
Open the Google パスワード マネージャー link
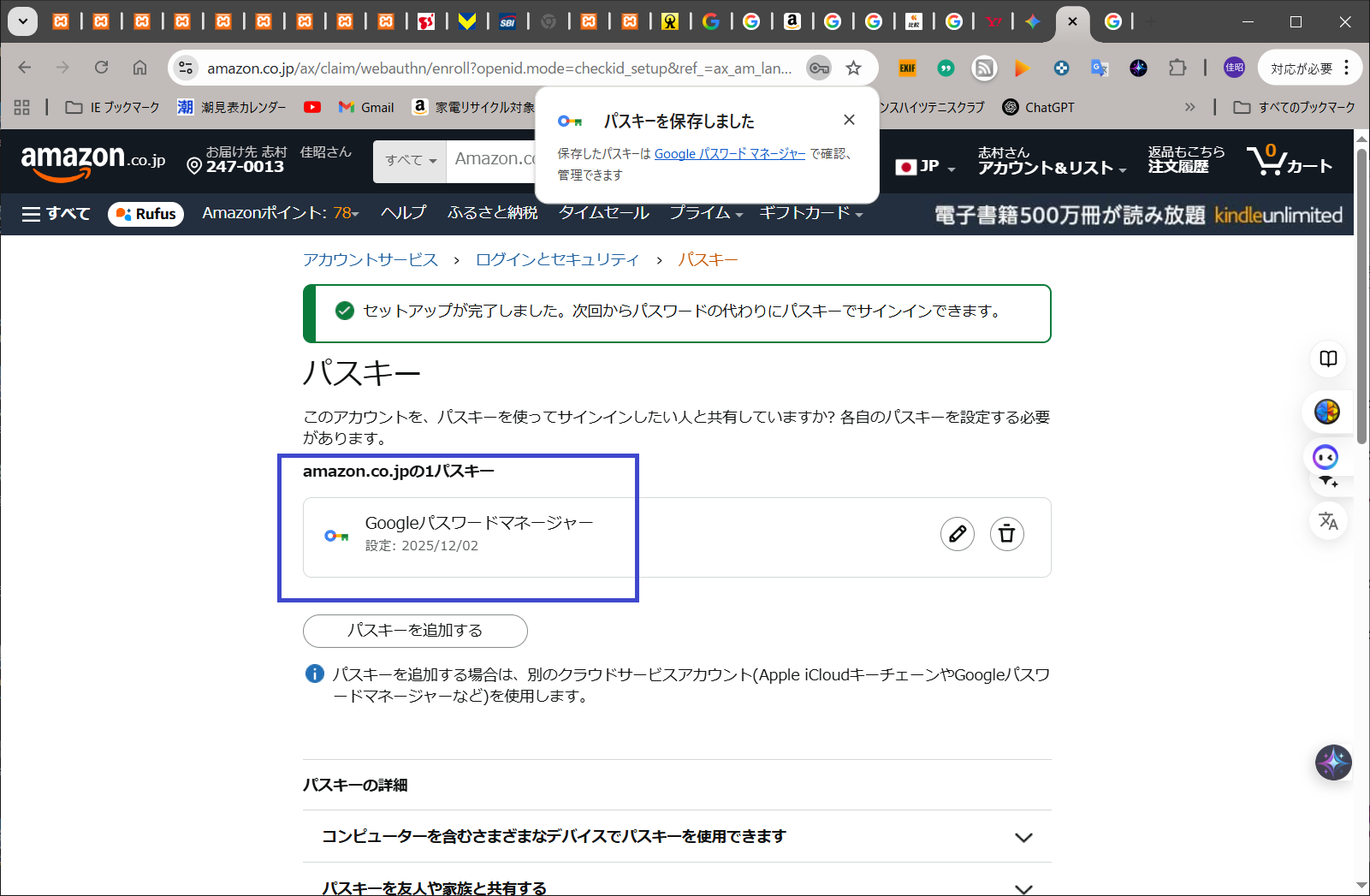pos(729,154)
